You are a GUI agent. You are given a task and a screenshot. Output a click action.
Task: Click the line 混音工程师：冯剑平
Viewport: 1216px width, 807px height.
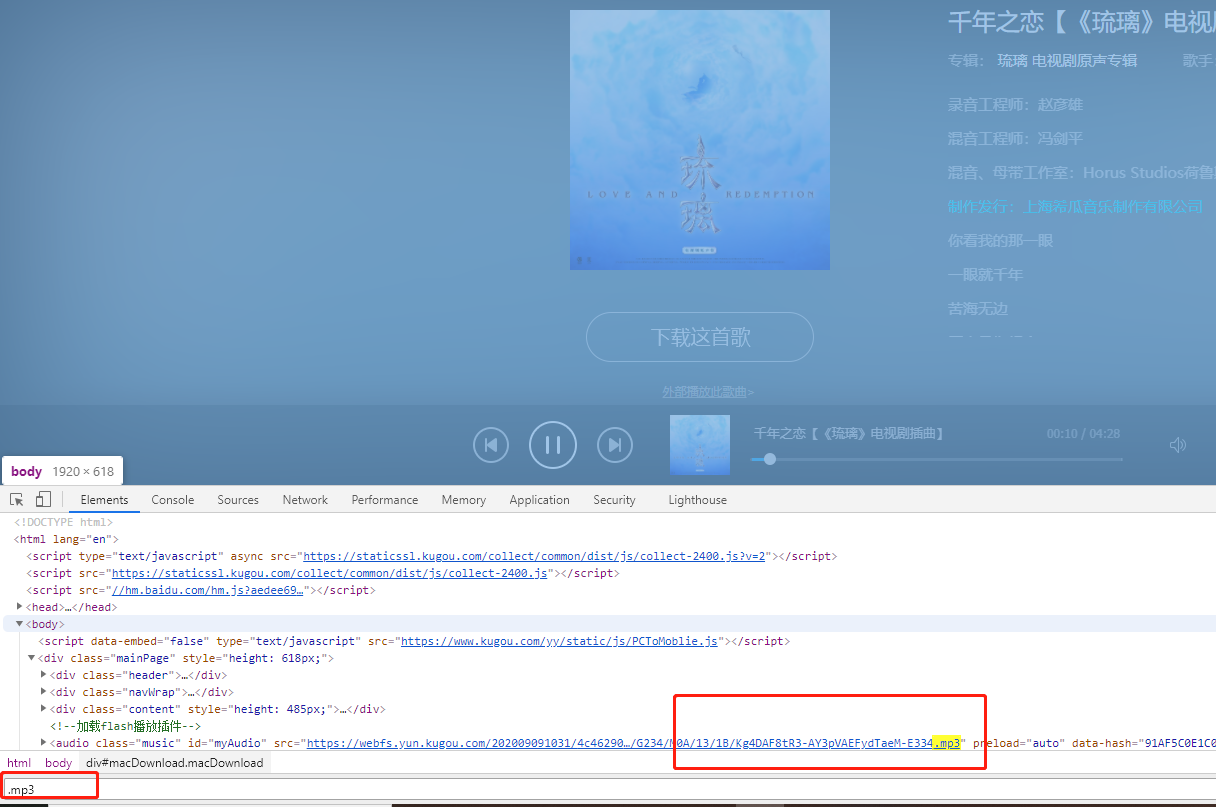(1015, 138)
